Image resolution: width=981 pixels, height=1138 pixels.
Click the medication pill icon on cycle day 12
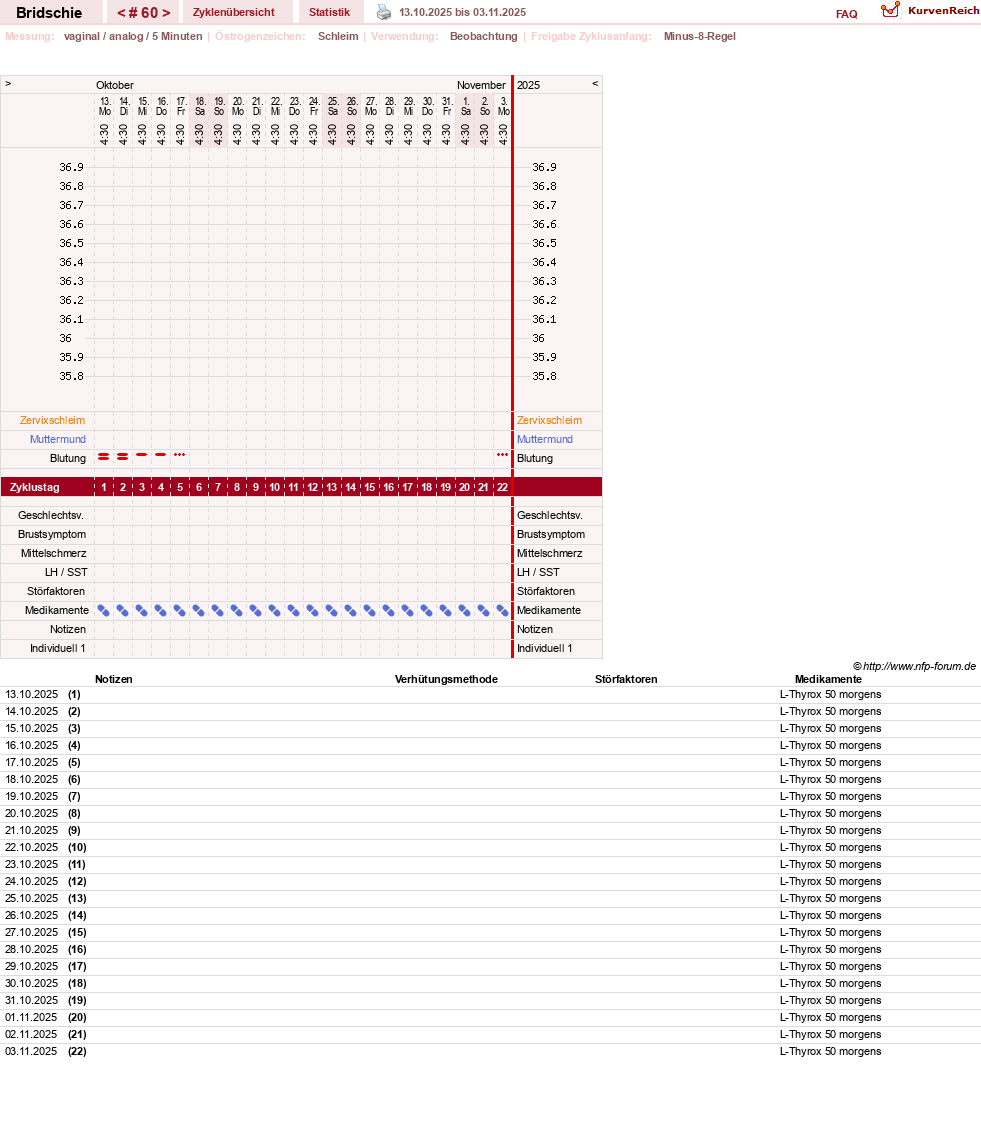[313, 610]
